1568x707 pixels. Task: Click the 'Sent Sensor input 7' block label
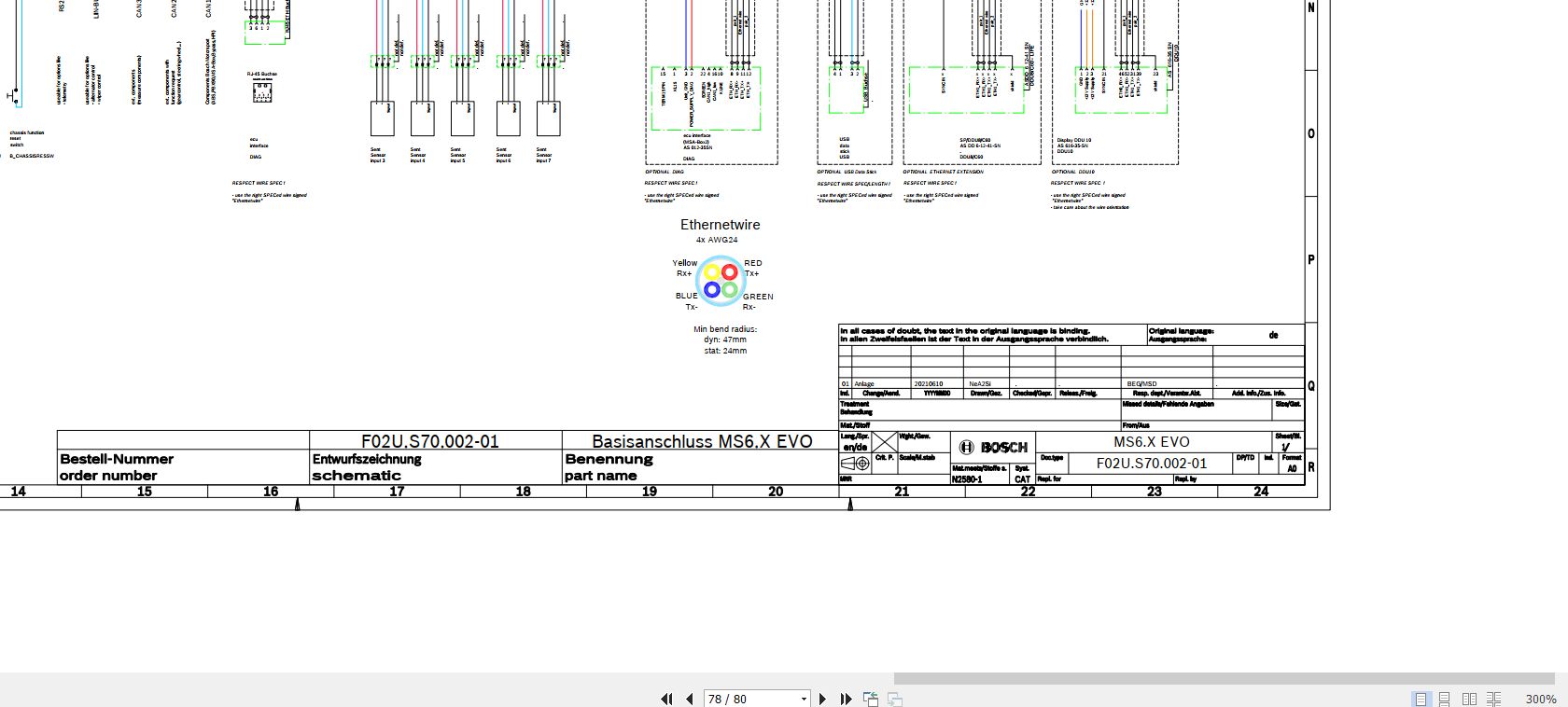pyautogui.click(x=543, y=155)
